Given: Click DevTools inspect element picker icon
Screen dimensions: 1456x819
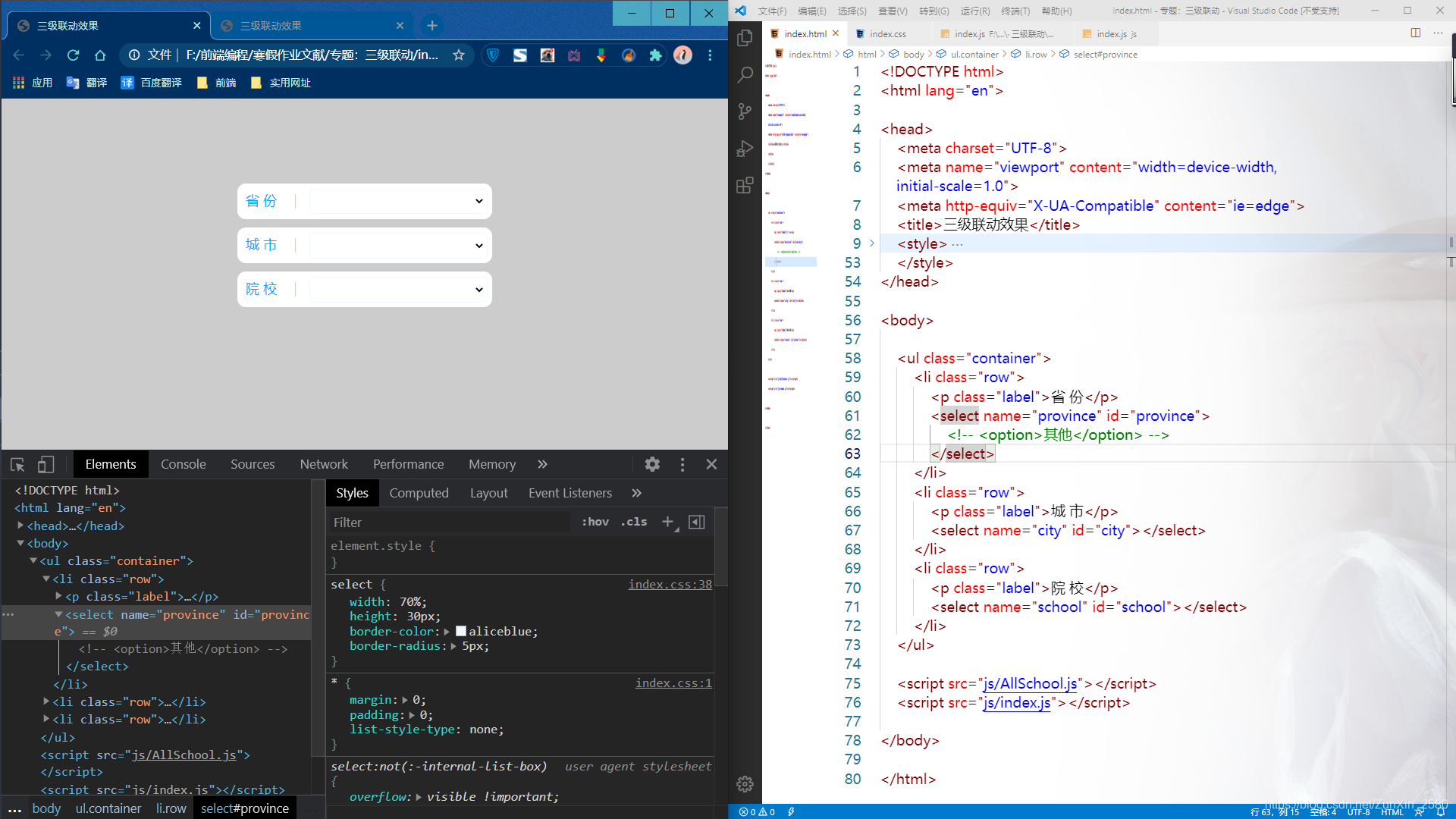Looking at the screenshot, I should 17,464.
